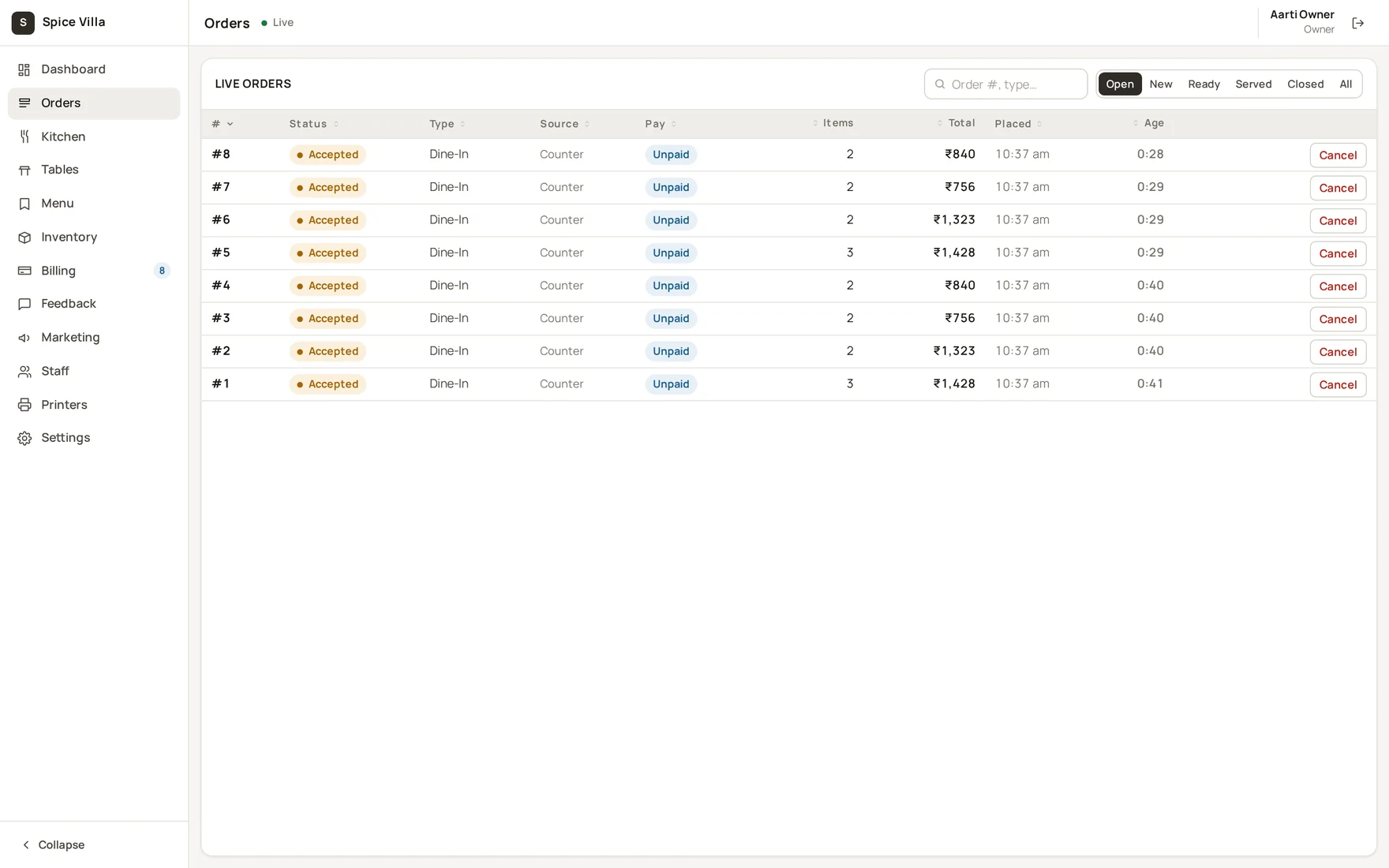1389x868 pixels.
Task: Open order row #8
Action: (788, 155)
